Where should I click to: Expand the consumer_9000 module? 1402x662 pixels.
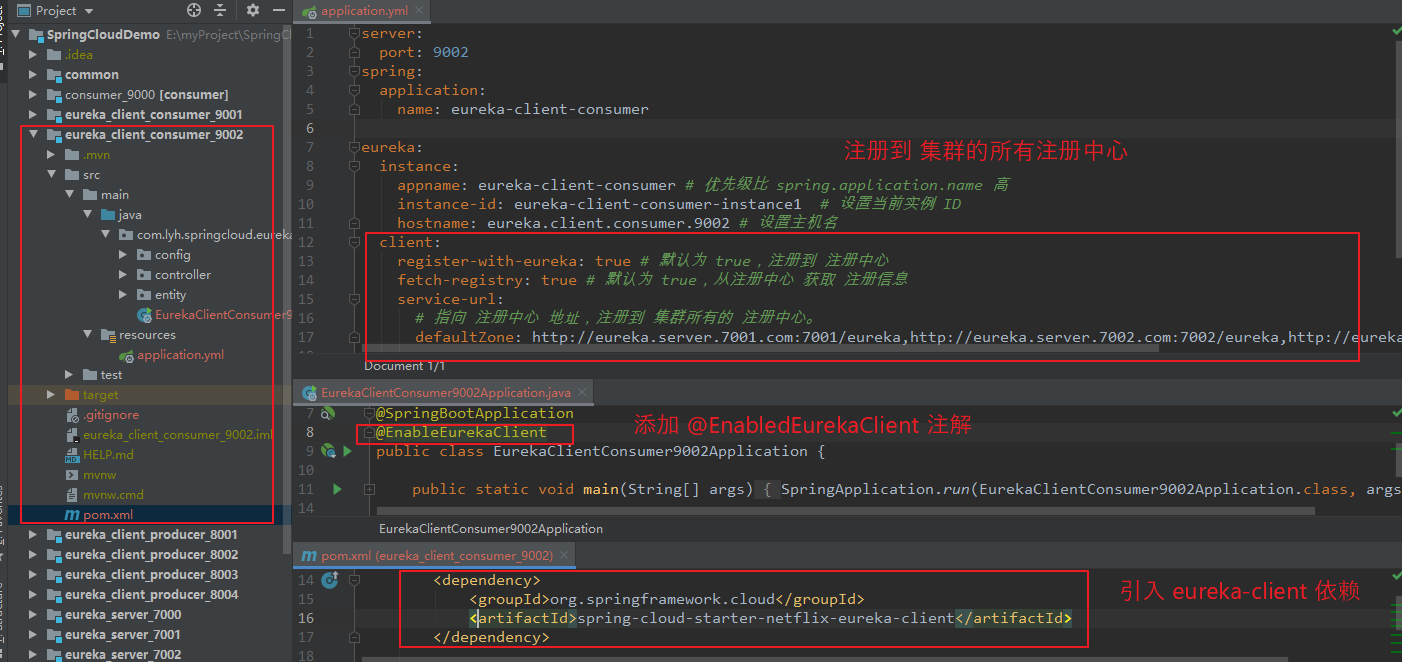coord(33,95)
